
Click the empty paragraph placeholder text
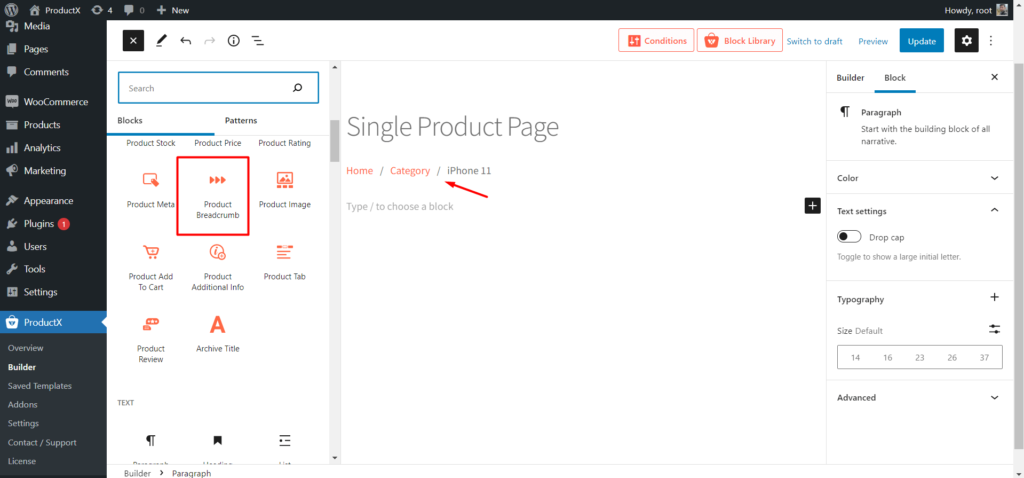(x=400, y=206)
